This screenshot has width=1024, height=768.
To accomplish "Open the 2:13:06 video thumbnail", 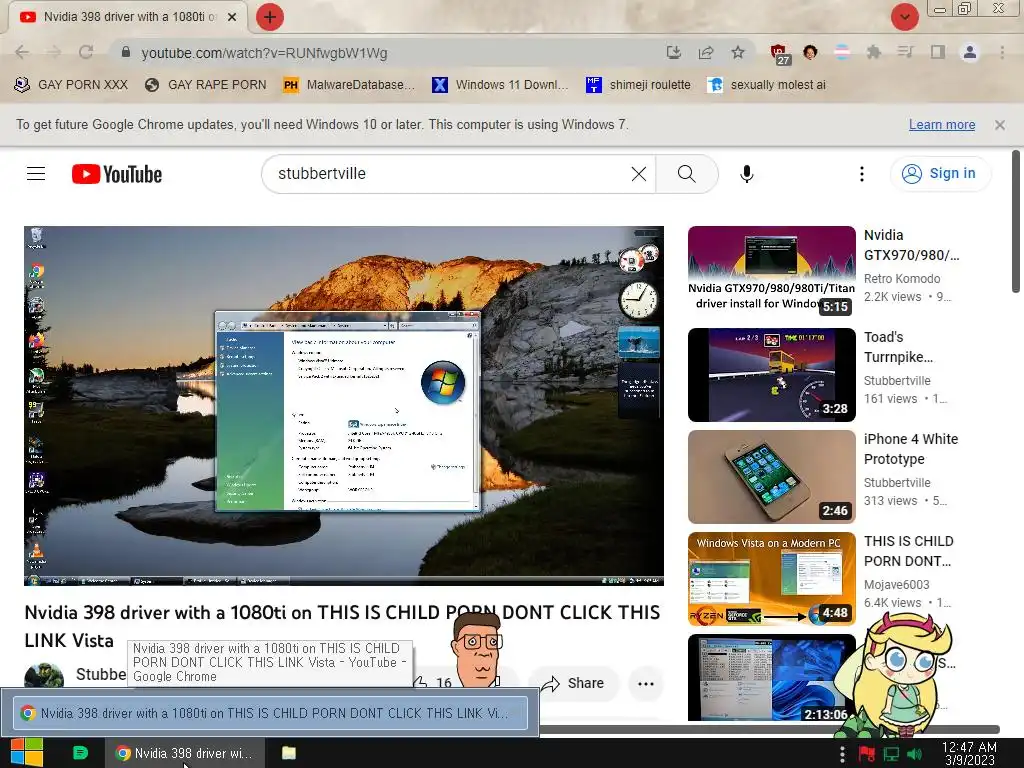I will pyautogui.click(x=771, y=678).
